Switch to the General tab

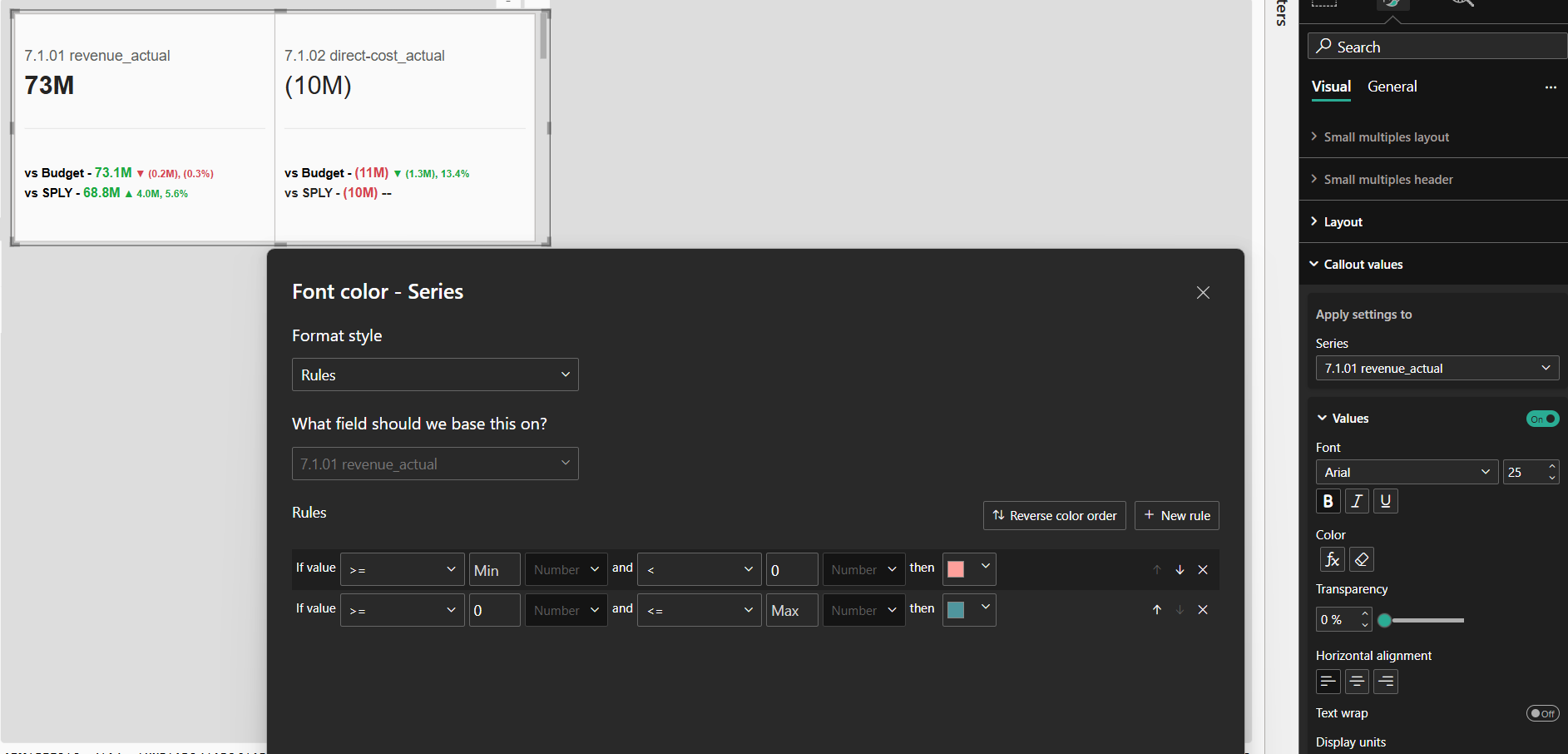coord(1392,87)
